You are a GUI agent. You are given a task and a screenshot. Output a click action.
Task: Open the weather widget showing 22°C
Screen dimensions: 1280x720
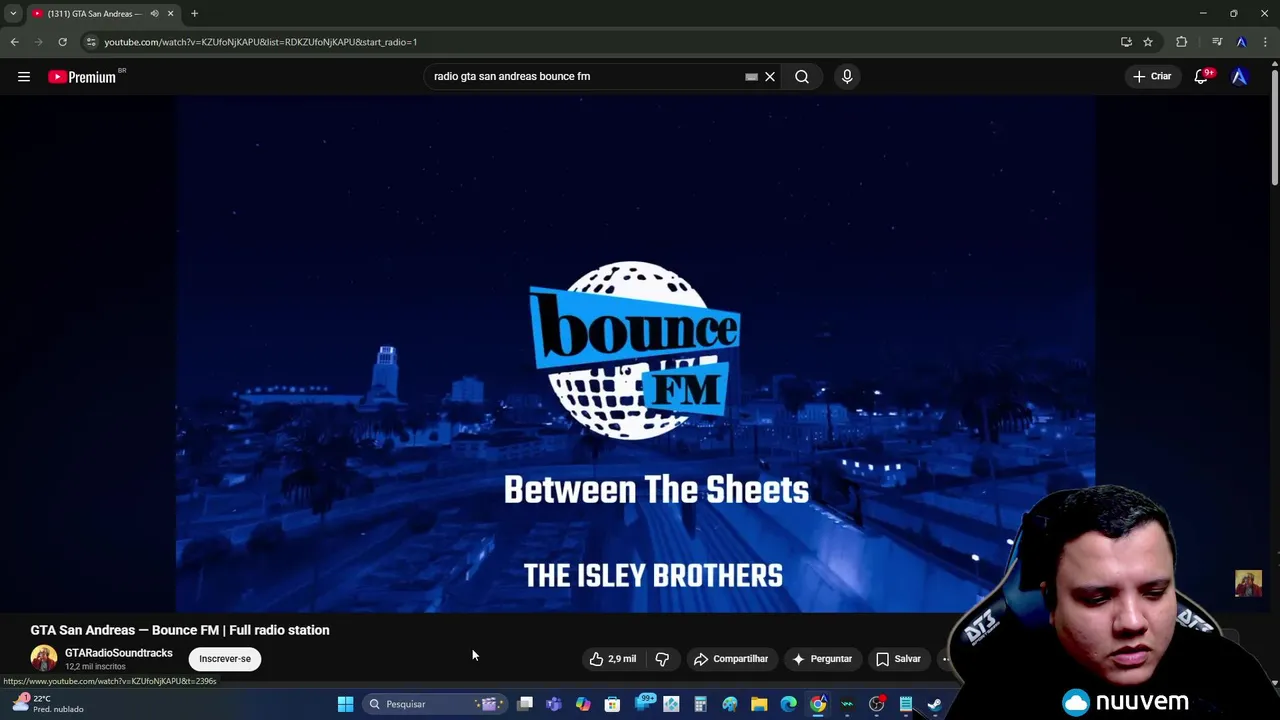(x=46, y=704)
